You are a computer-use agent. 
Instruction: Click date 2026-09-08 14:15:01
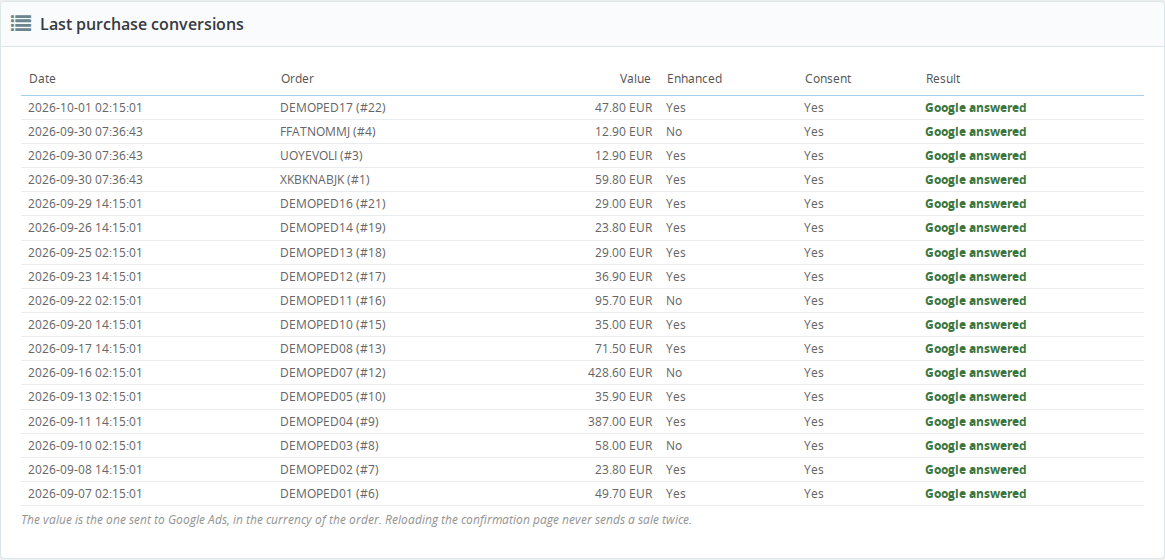point(85,469)
